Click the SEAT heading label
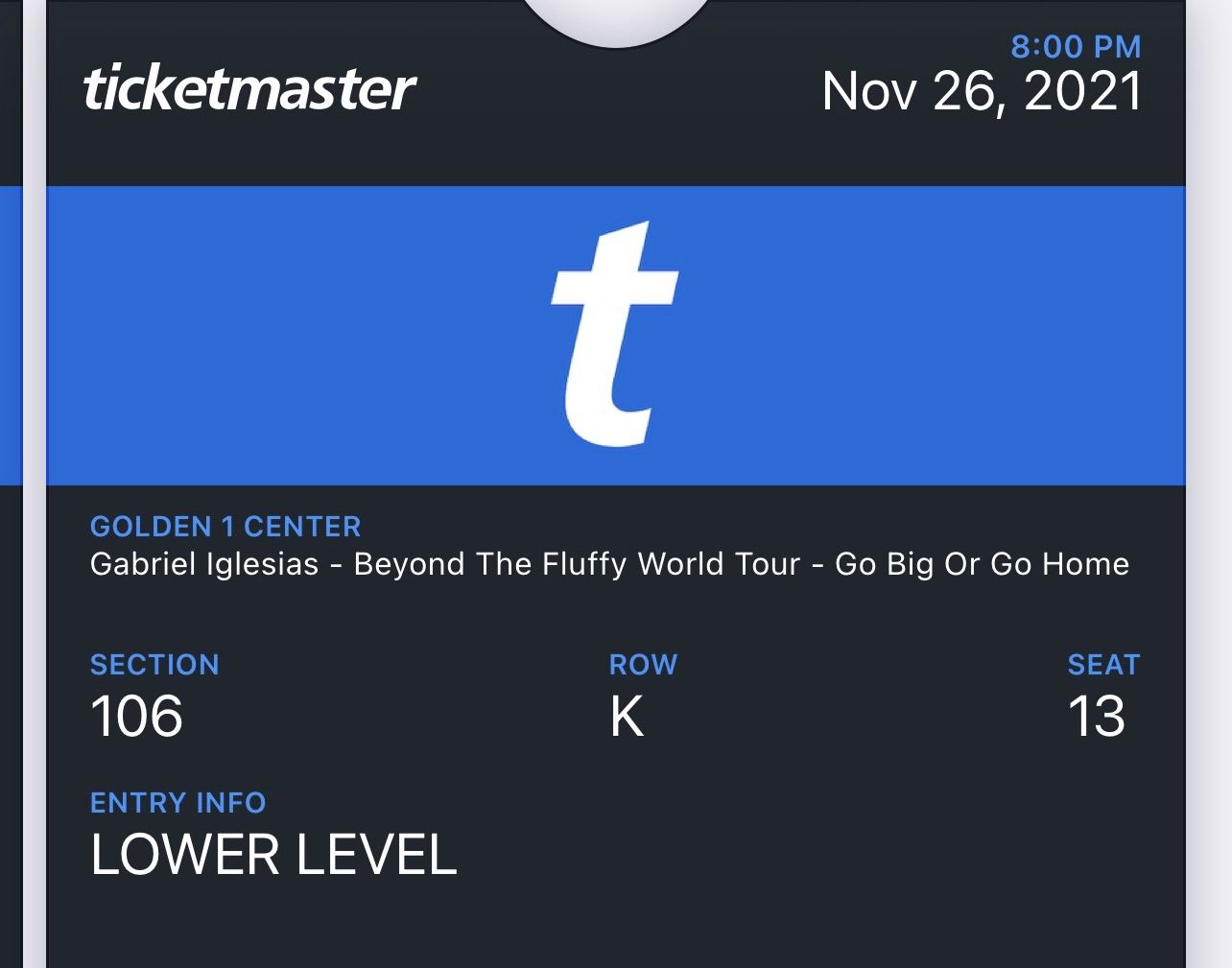Screen dimensions: 1232x968 (x=1103, y=664)
